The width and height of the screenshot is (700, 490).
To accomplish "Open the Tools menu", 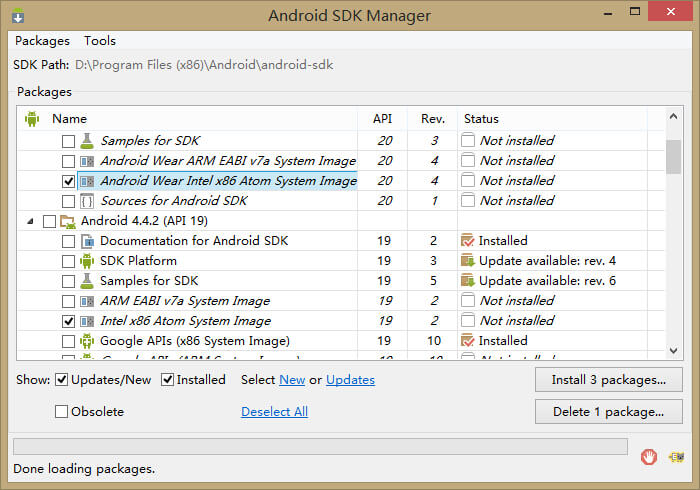I will pyautogui.click(x=100, y=41).
